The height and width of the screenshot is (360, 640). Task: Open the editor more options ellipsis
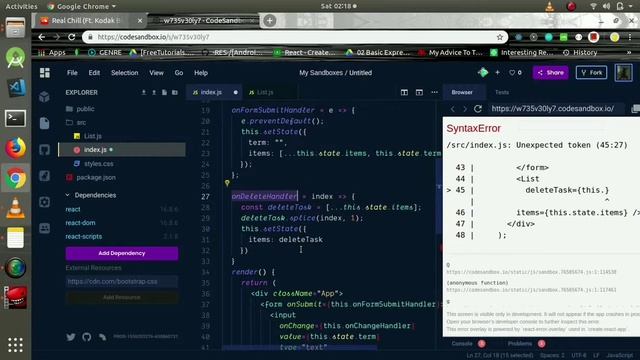(x=434, y=92)
